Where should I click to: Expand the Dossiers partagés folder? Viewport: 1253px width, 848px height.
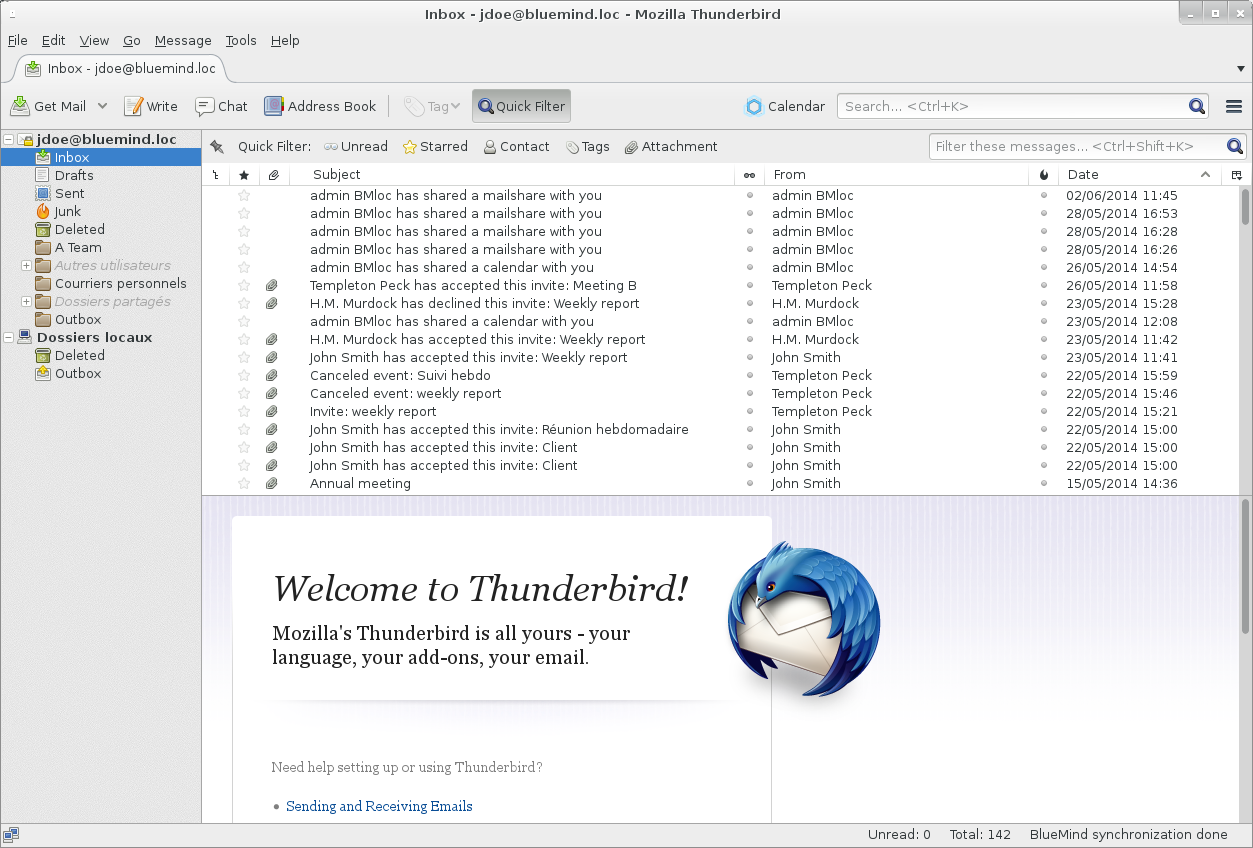[26, 302]
